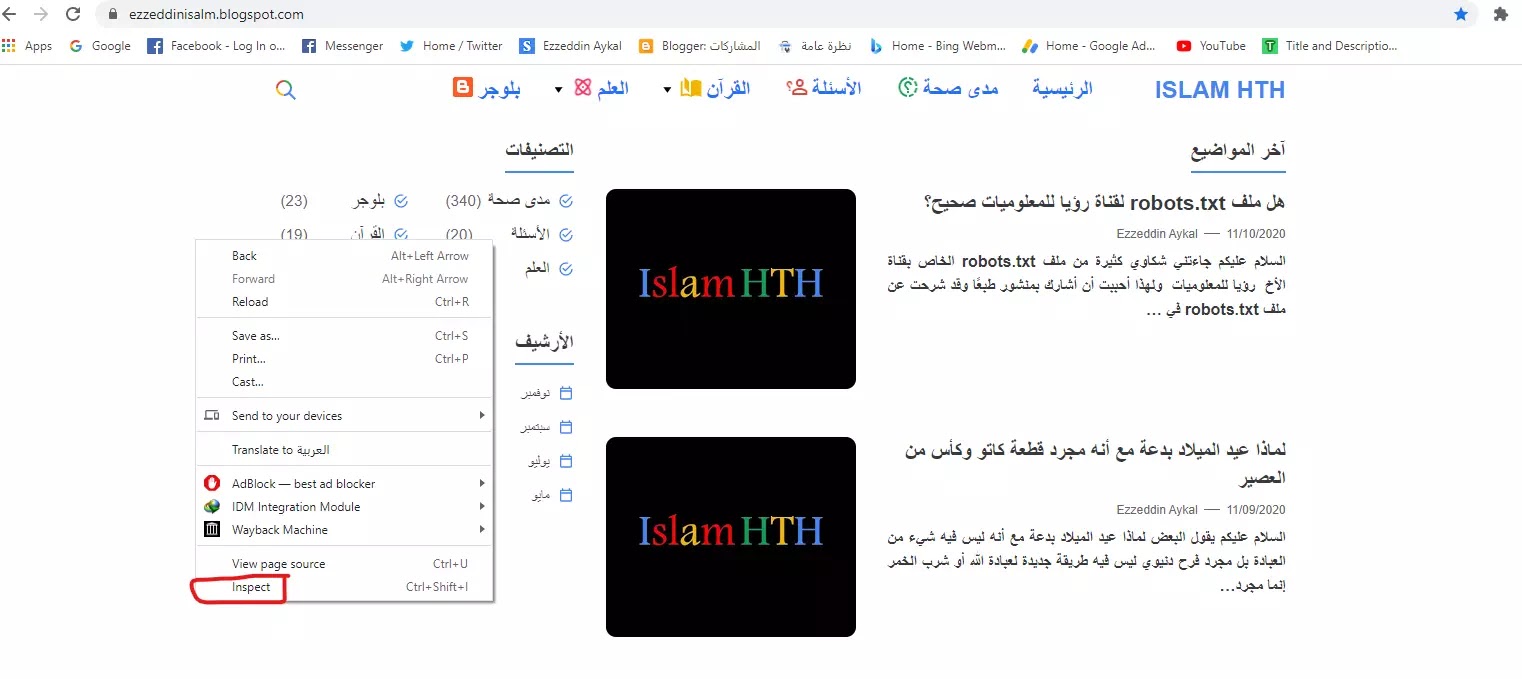Open the Facebook - Log In bookmark

[216, 45]
